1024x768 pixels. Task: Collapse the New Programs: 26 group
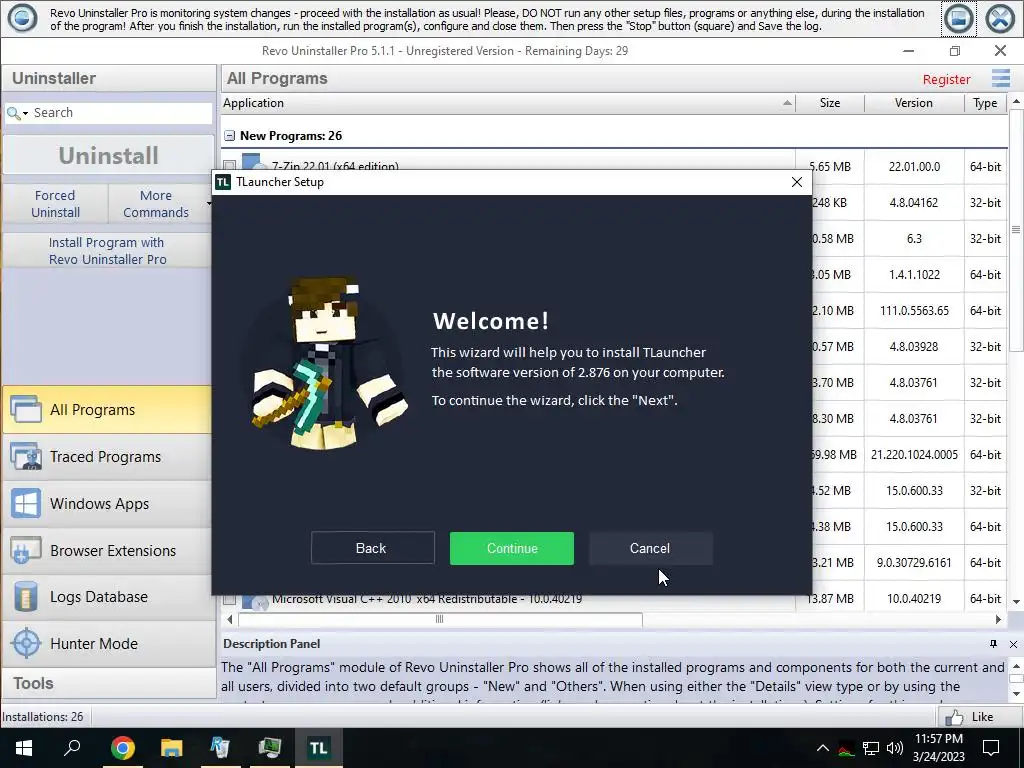pyautogui.click(x=230, y=136)
